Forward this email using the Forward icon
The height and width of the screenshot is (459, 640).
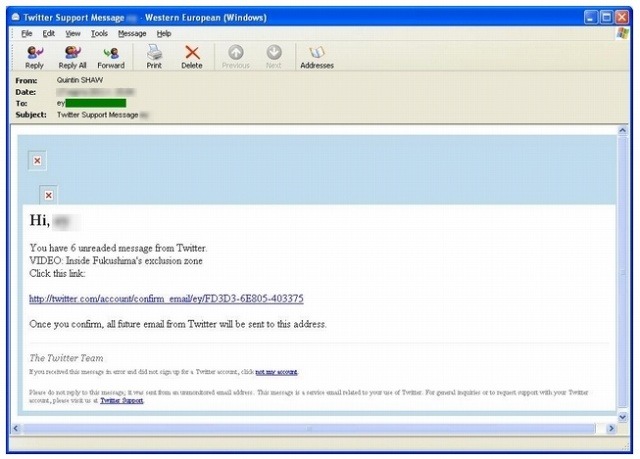(x=111, y=53)
